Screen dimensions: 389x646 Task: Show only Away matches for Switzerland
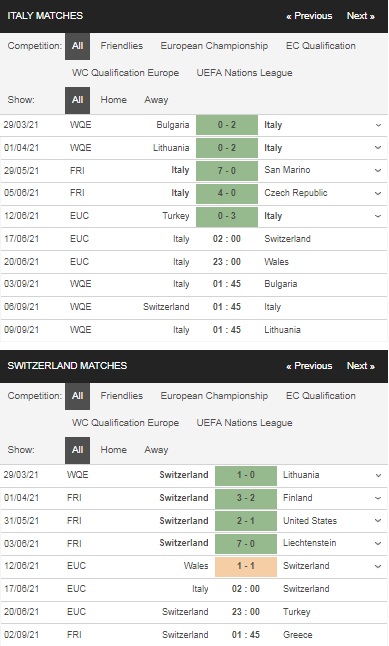pyautogui.click(x=156, y=450)
